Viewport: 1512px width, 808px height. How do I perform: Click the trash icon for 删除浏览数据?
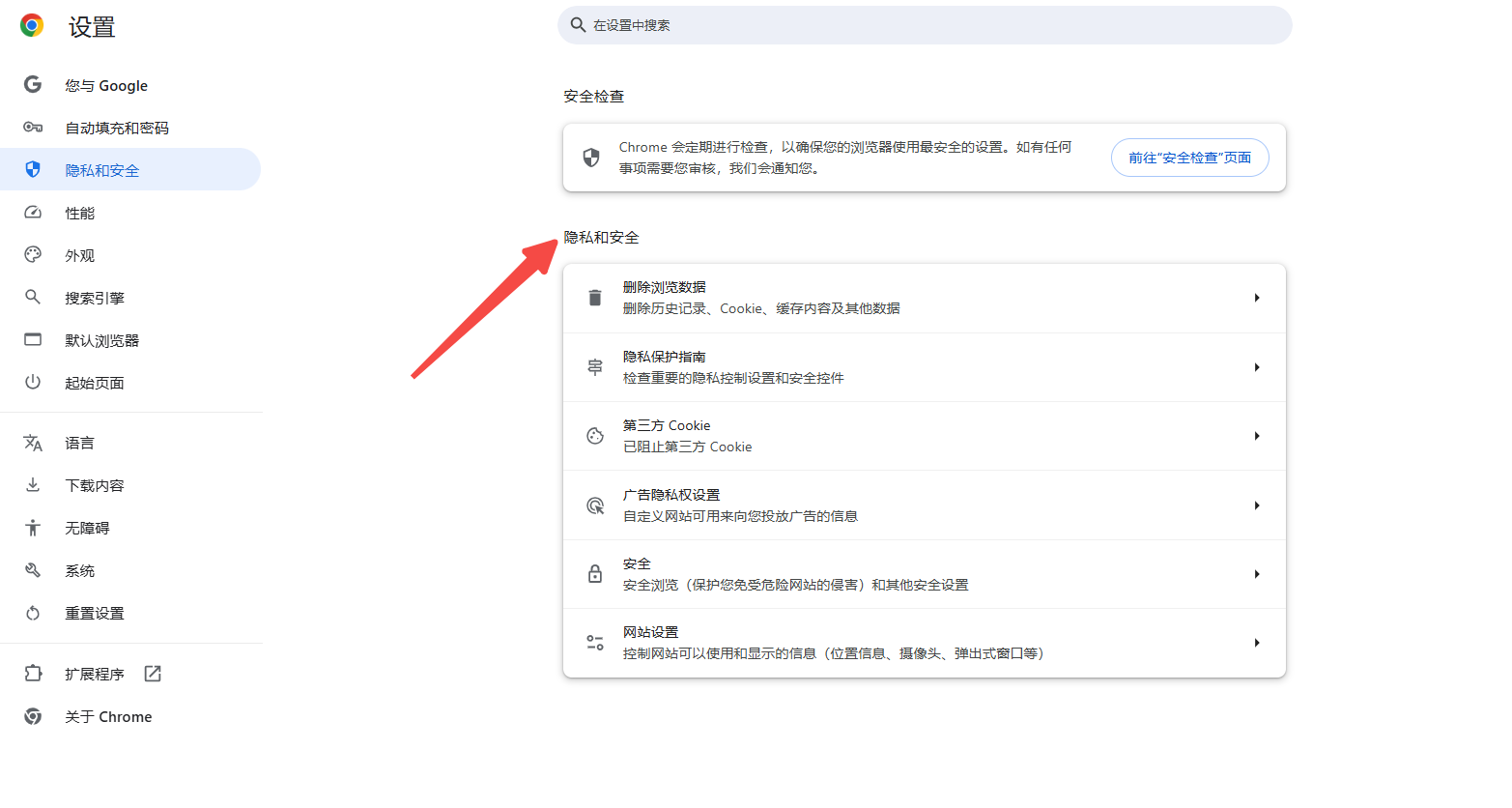(x=595, y=298)
